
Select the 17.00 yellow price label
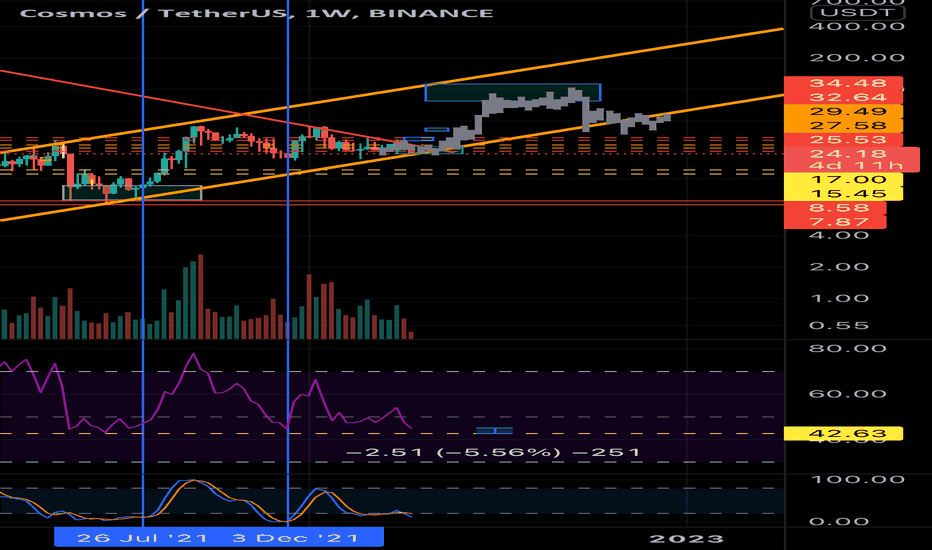pyautogui.click(x=843, y=180)
